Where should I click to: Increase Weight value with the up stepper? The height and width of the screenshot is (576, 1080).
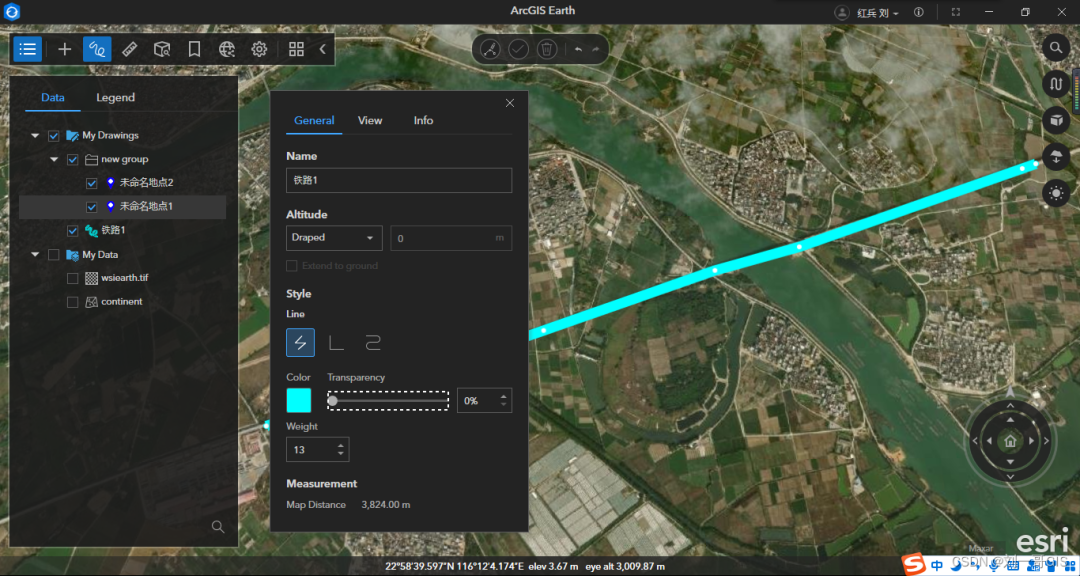(x=340, y=445)
